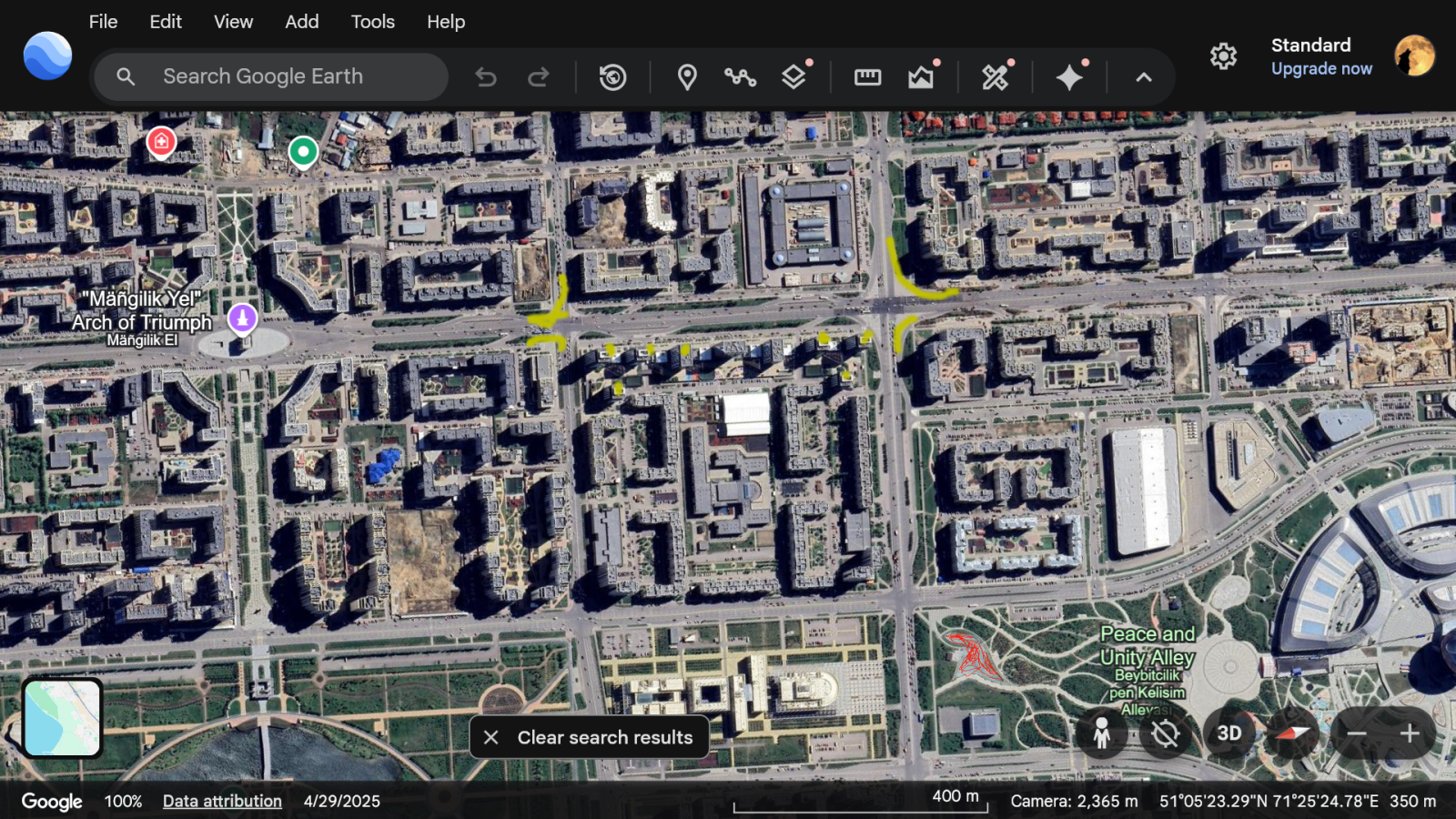Open the File menu

(103, 22)
